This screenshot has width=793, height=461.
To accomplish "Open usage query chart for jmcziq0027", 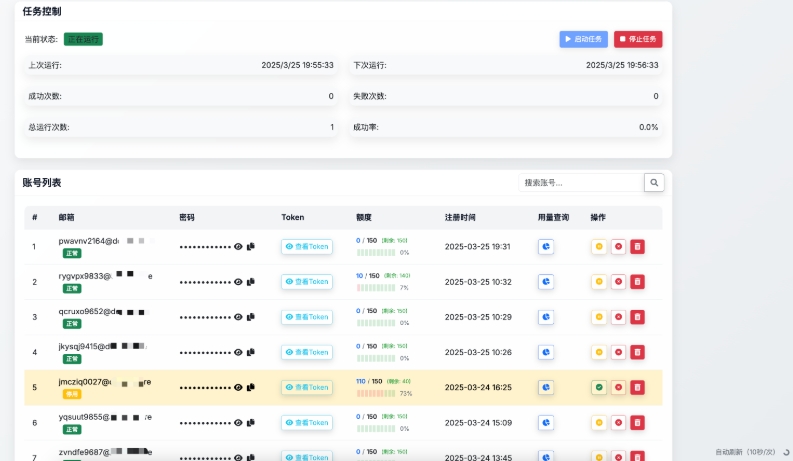I will 546,387.
